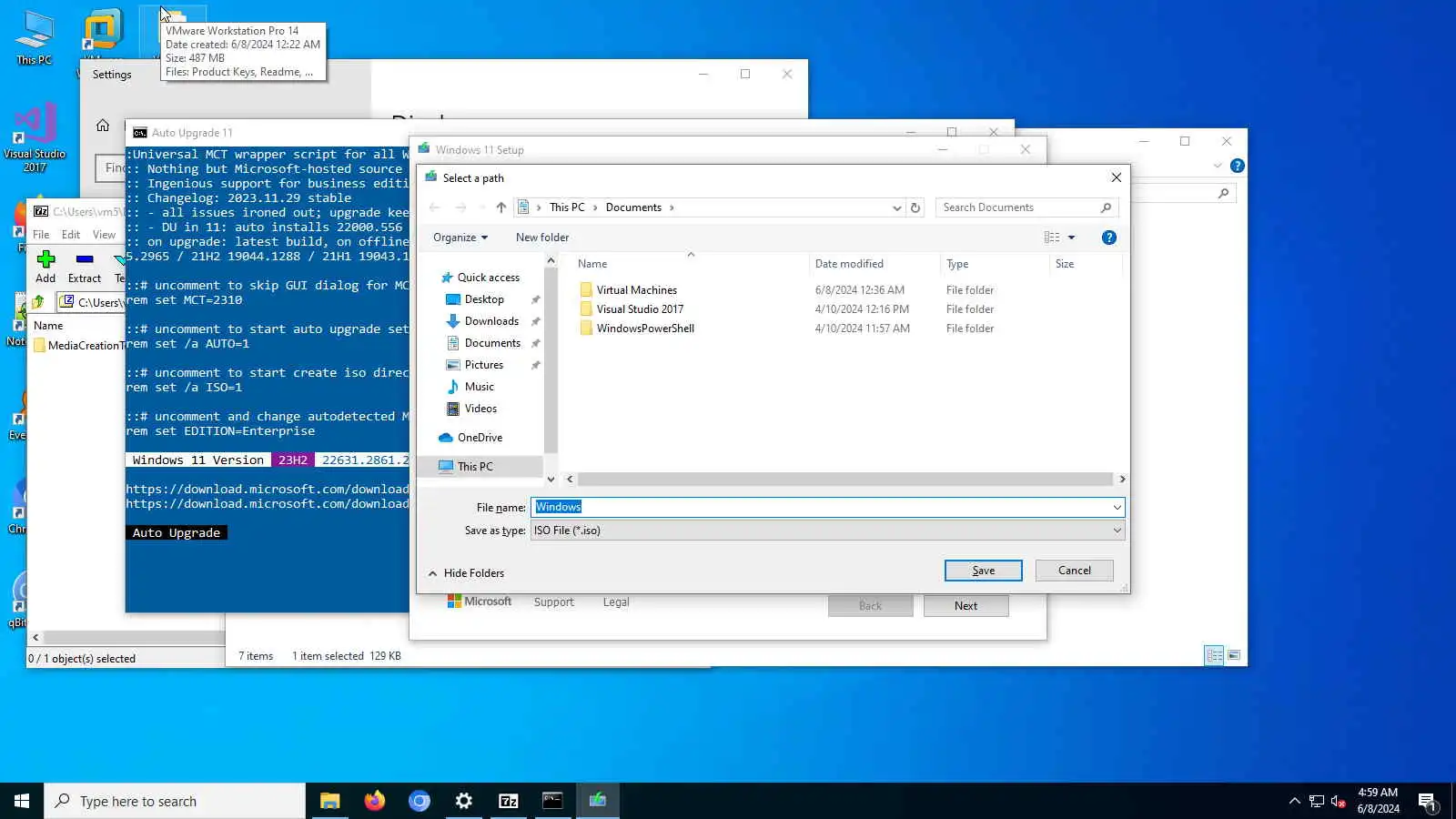
Task: Open the File menu in 7-Zip
Action: coord(41,235)
